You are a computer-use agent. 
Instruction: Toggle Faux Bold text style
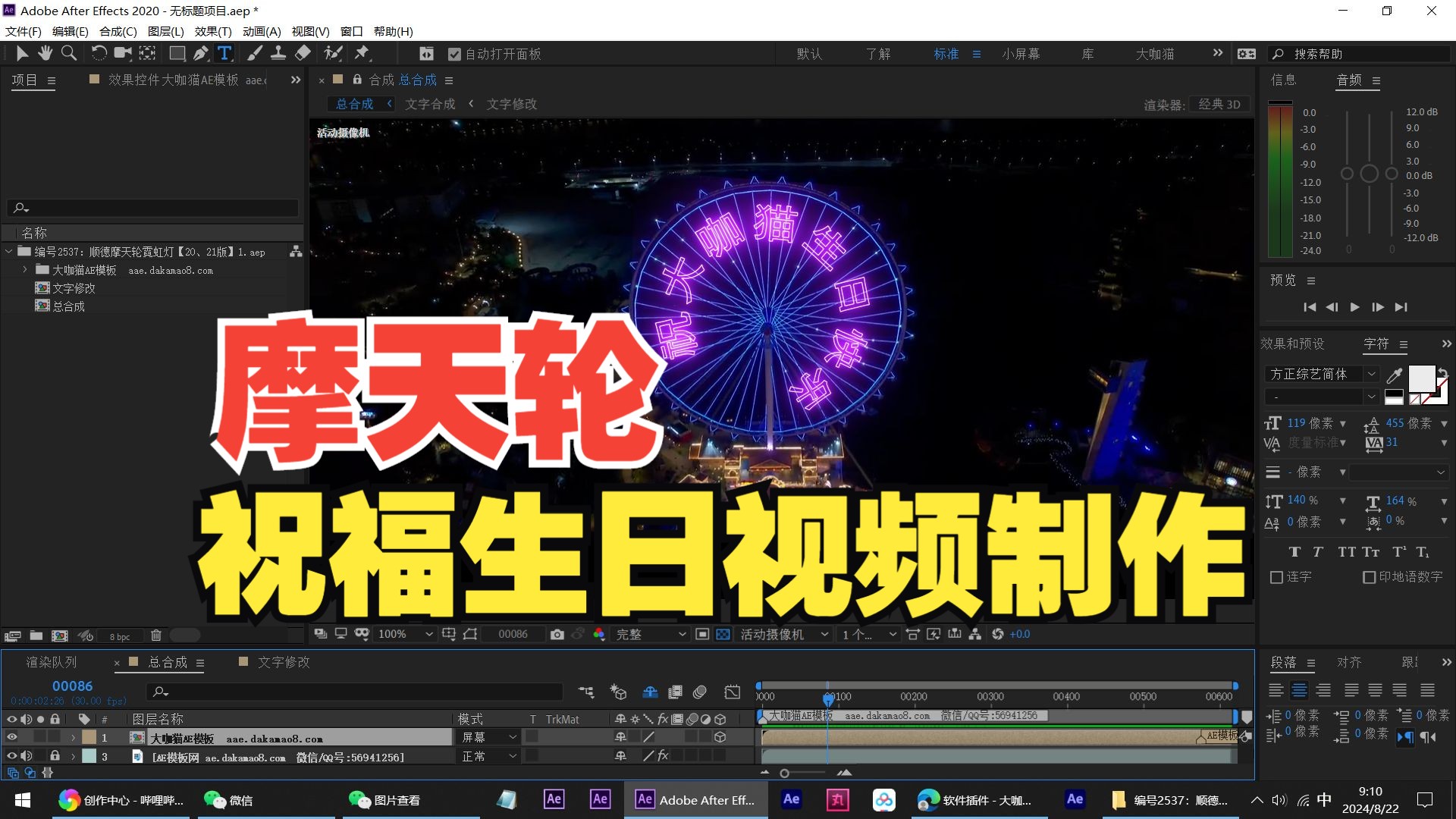pyautogui.click(x=1294, y=552)
